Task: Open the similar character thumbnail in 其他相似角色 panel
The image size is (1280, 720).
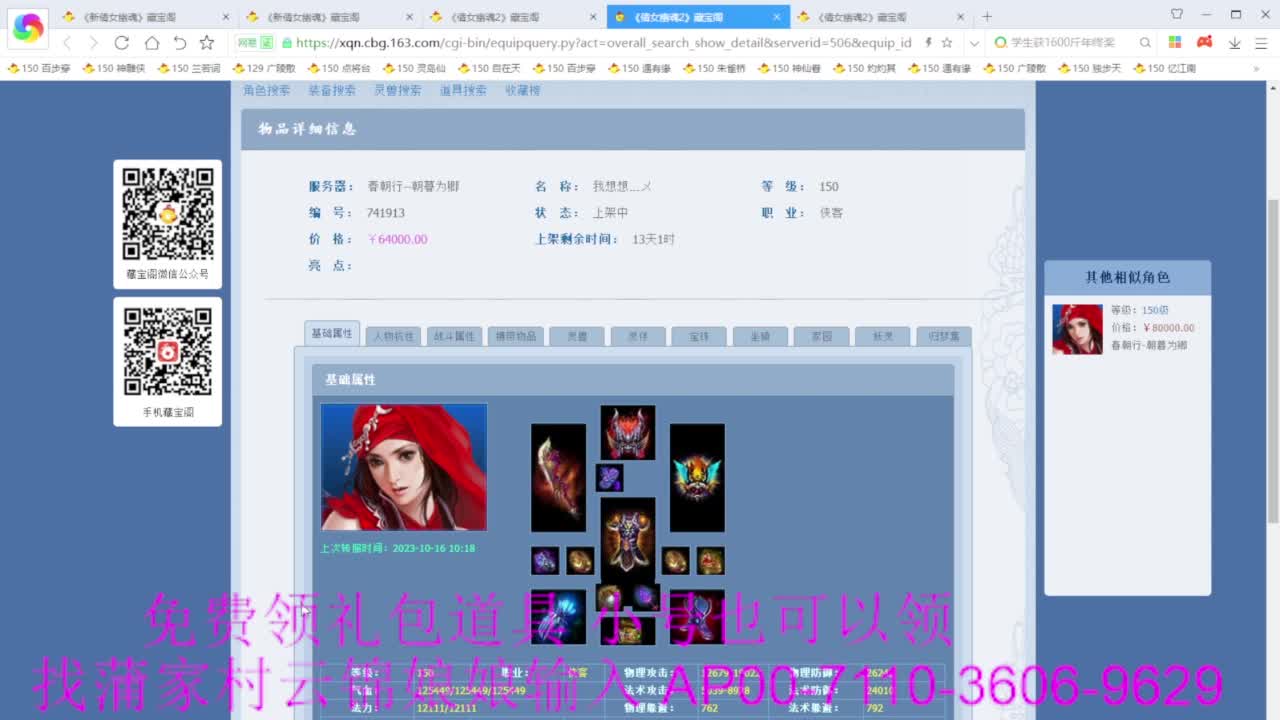Action: 1077,329
